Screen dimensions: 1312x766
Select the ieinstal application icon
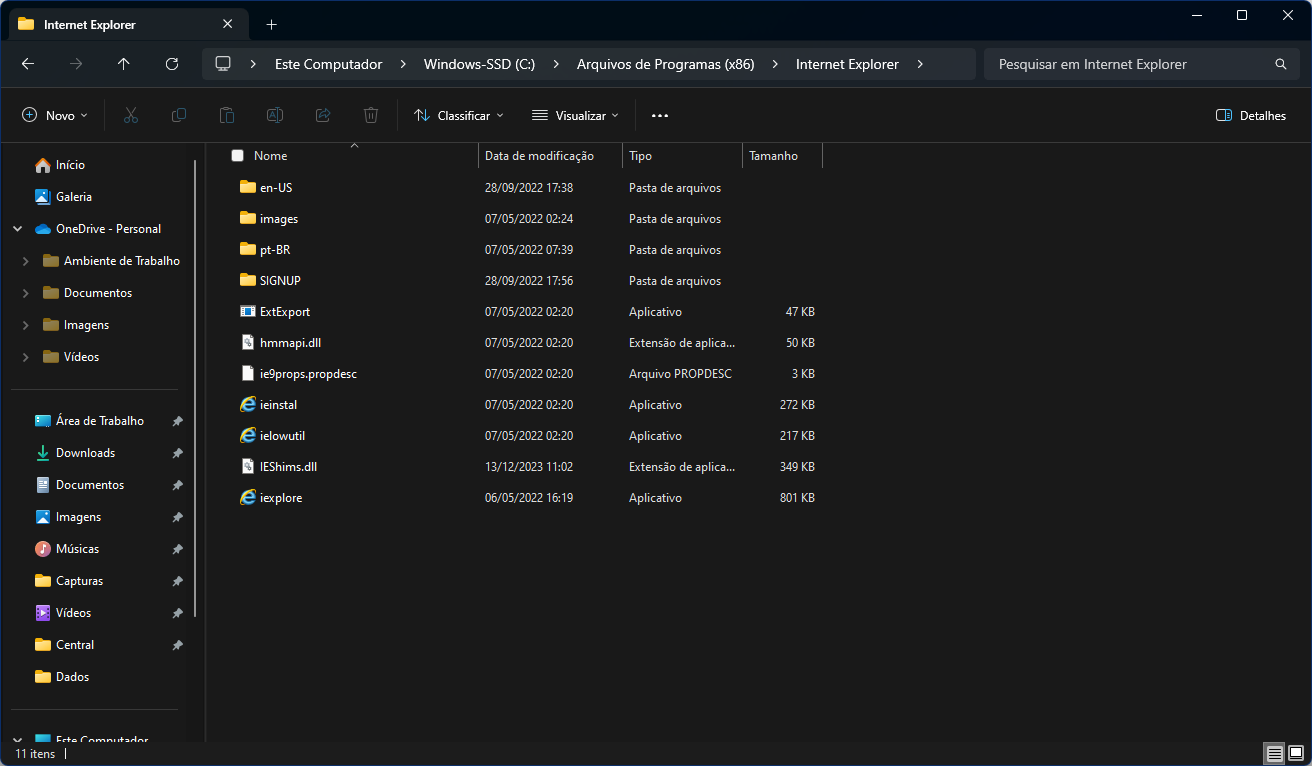(248, 404)
